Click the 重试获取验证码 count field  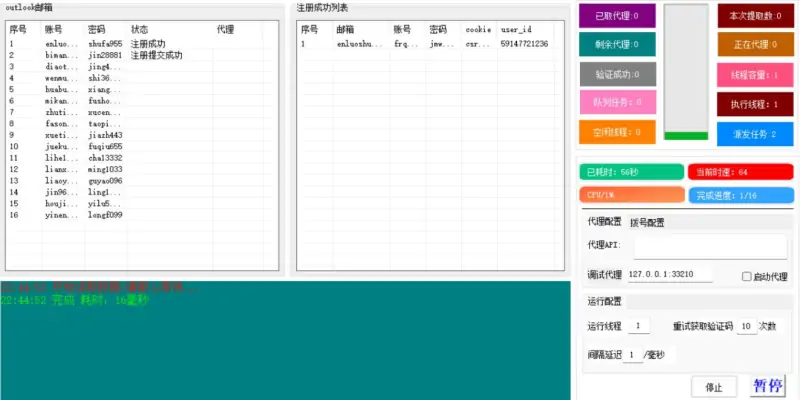[746, 327]
